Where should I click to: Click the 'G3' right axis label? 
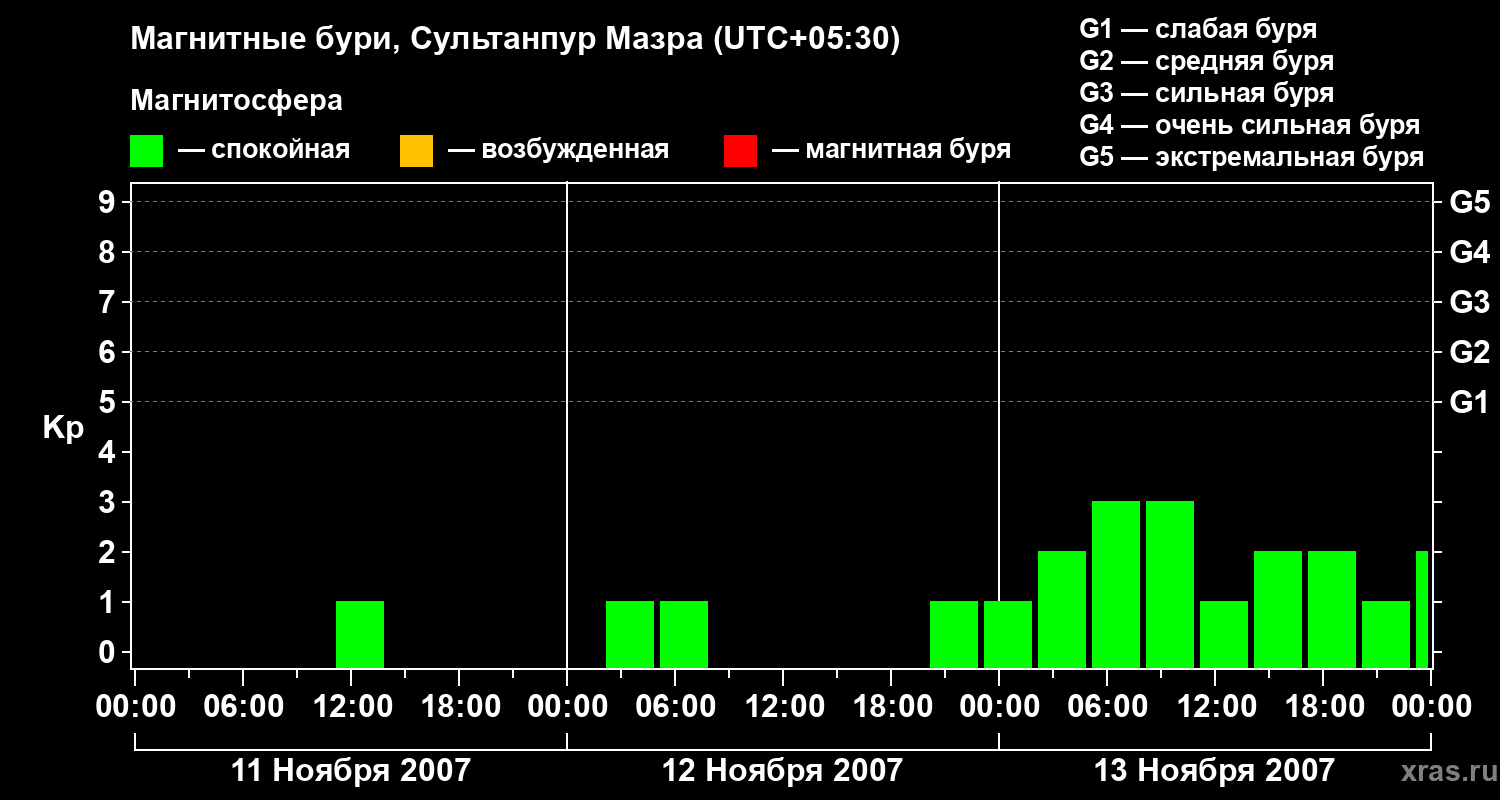(1469, 302)
